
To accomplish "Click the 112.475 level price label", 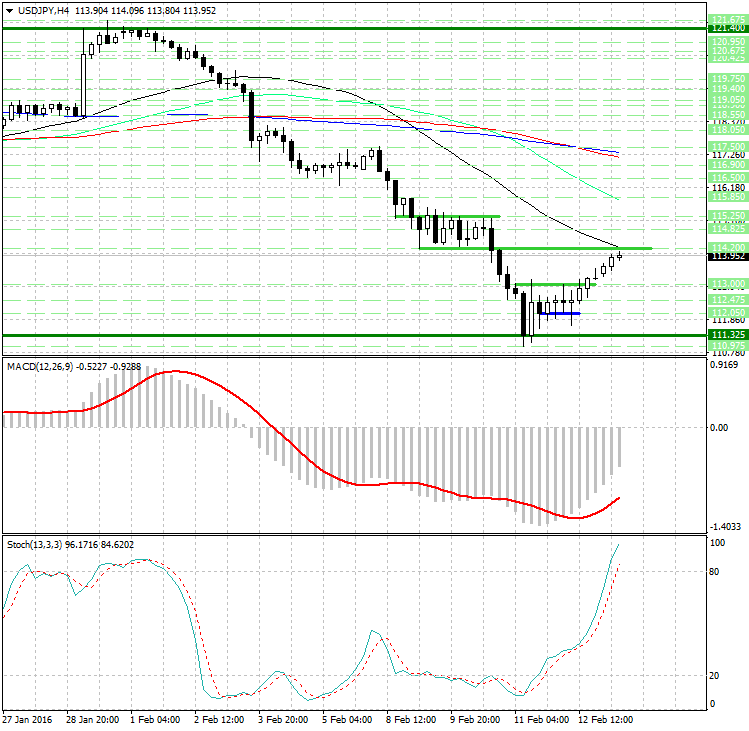I will click(728, 300).
